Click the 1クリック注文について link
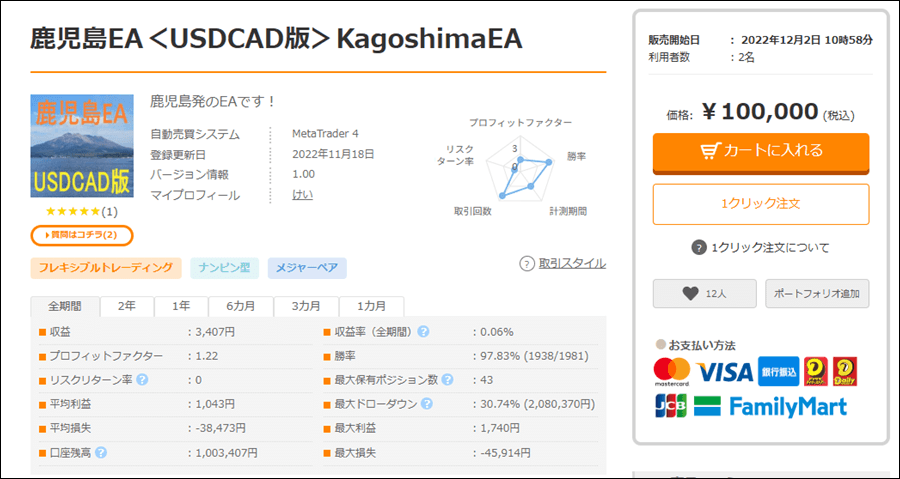The height and width of the screenshot is (479, 900). 770,248
